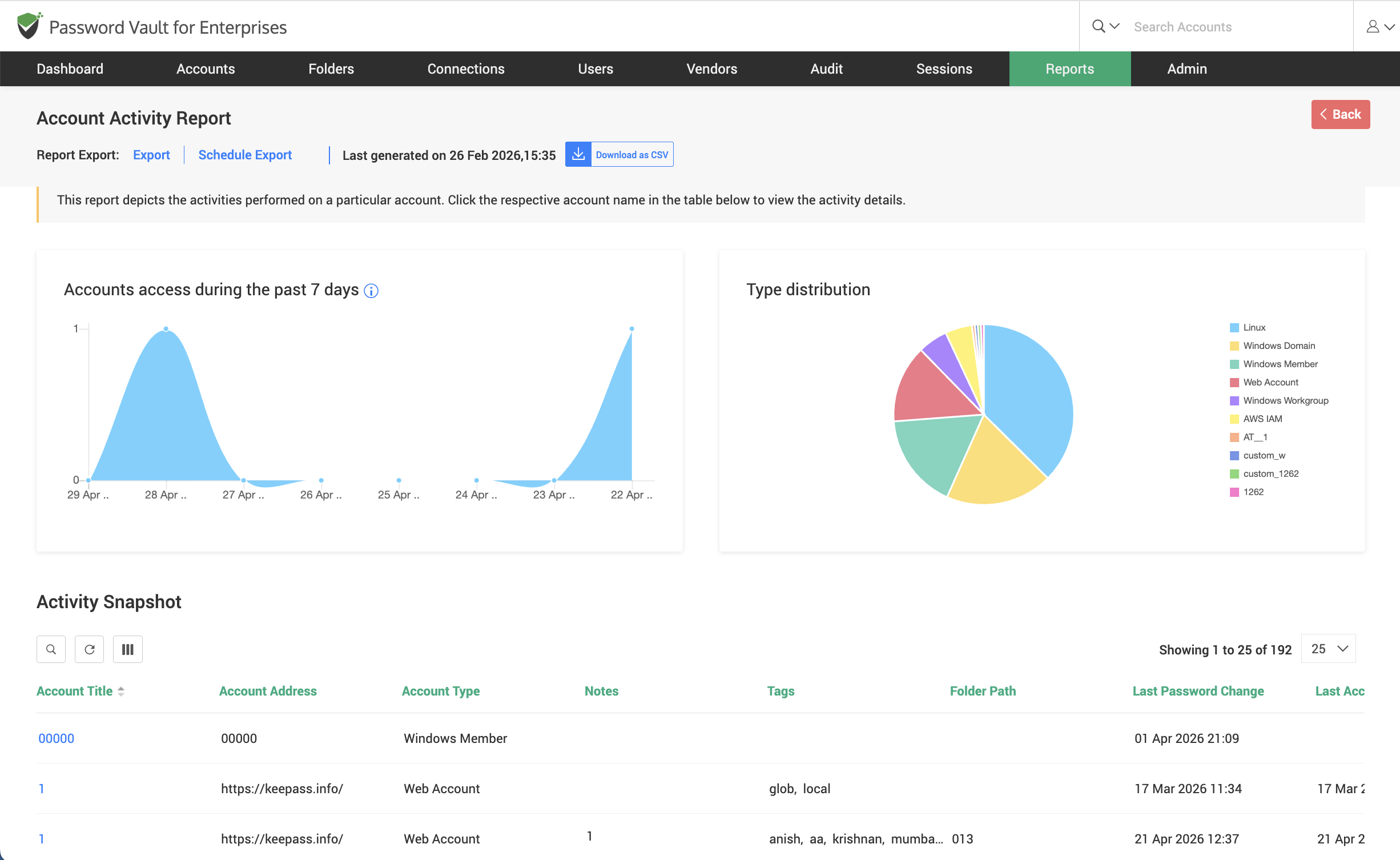Open the account named 00000
The height and width of the screenshot is (860, 1400).
[56, 738]
